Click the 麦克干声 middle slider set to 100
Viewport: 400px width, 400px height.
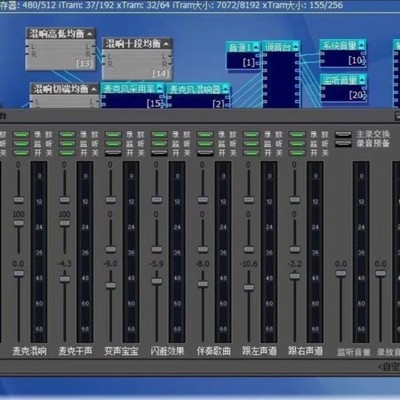pos(65,223)
